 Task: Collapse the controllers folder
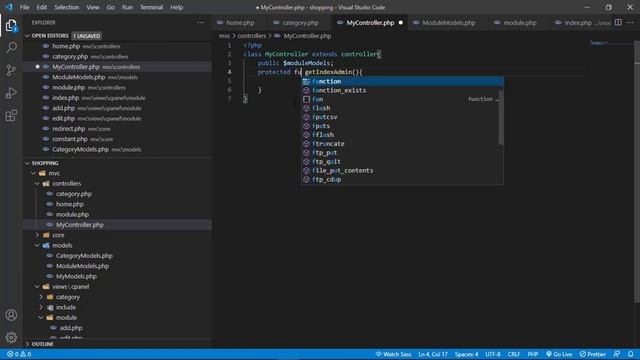point(37,184)
